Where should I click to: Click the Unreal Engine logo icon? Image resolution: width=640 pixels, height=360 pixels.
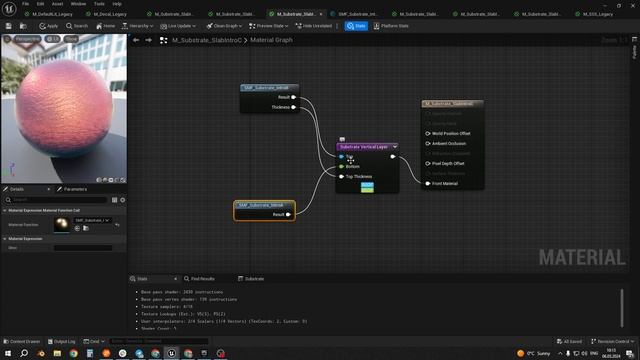point(9,8)
